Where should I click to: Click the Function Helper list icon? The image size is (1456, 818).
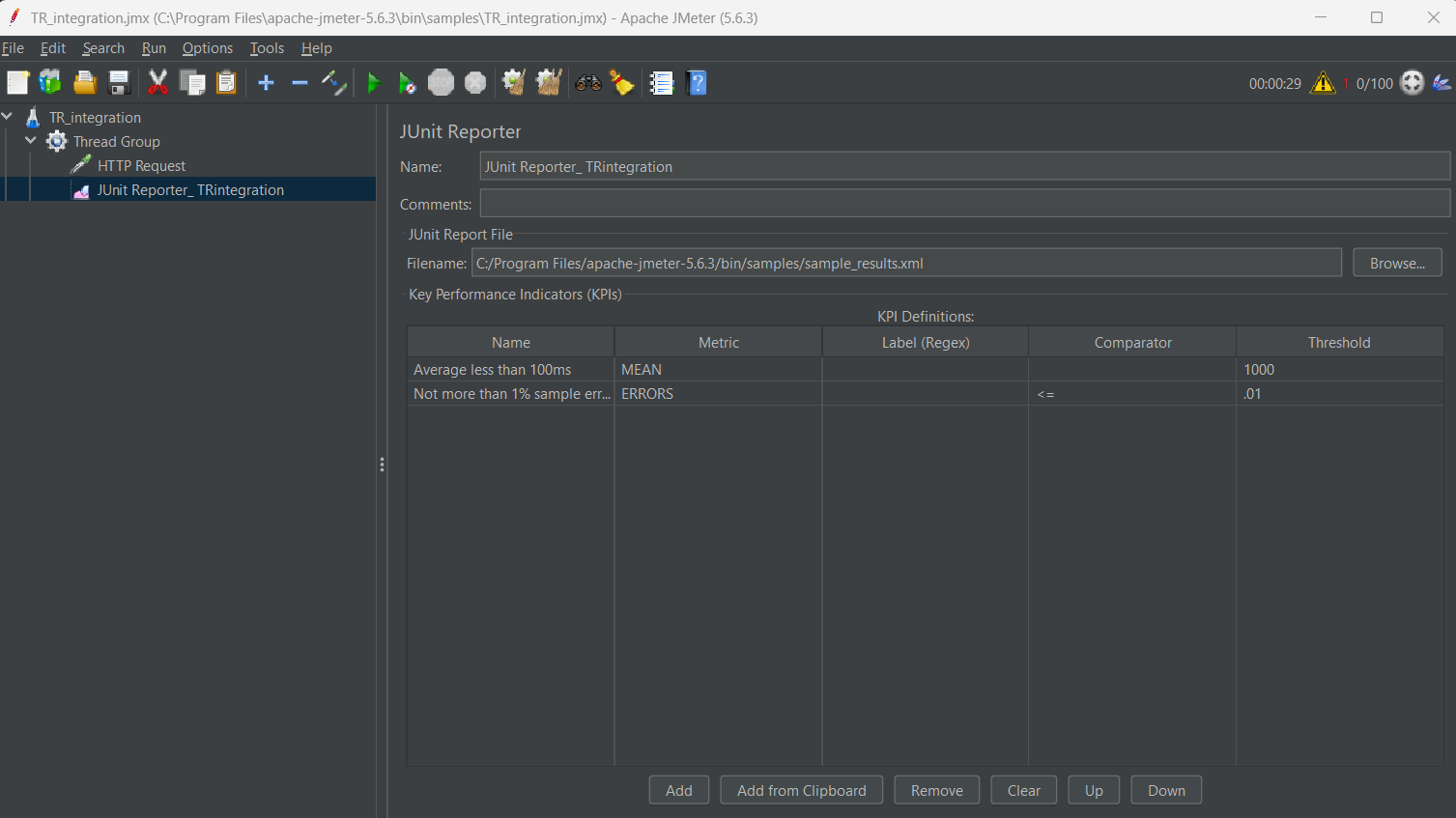coord(662,84)
